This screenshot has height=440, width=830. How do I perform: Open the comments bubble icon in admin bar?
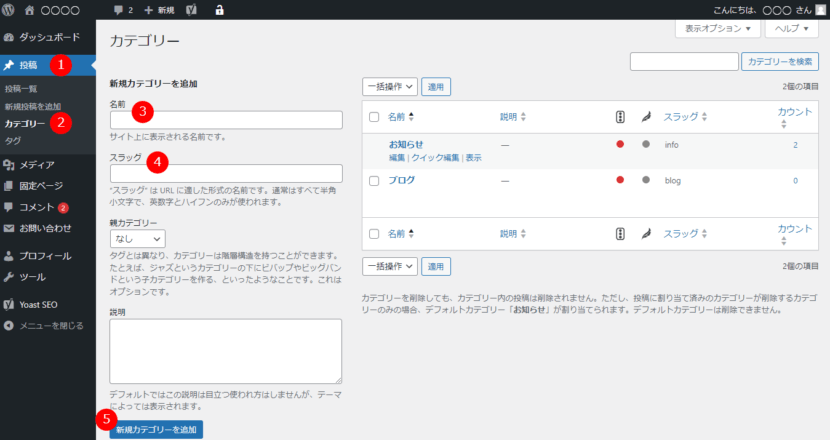click(x=117, y=9)
